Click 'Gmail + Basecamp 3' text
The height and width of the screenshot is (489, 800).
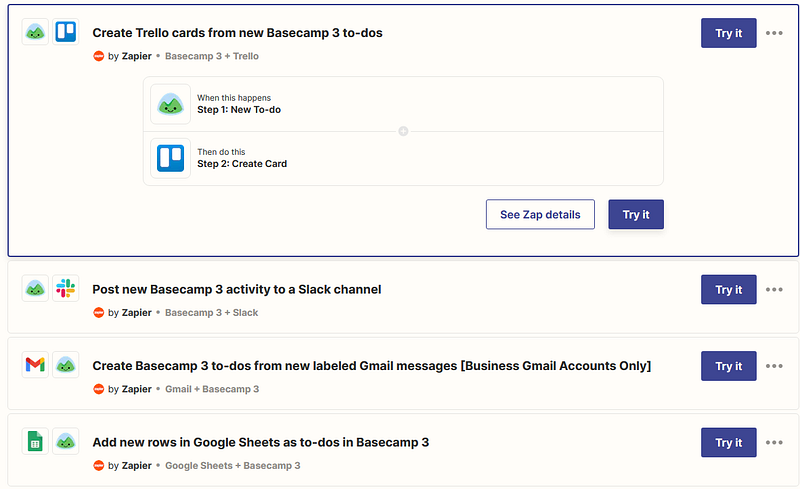point(212,389)
